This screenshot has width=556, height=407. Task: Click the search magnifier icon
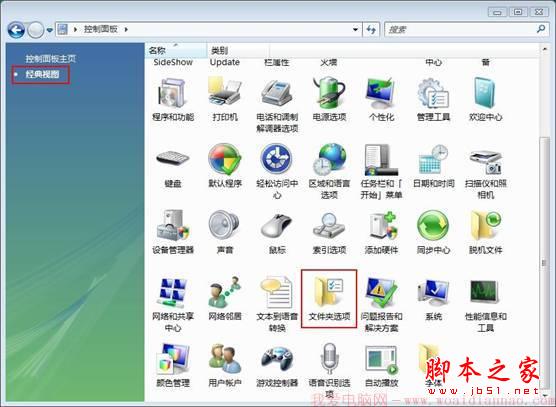tap(541, 29)
